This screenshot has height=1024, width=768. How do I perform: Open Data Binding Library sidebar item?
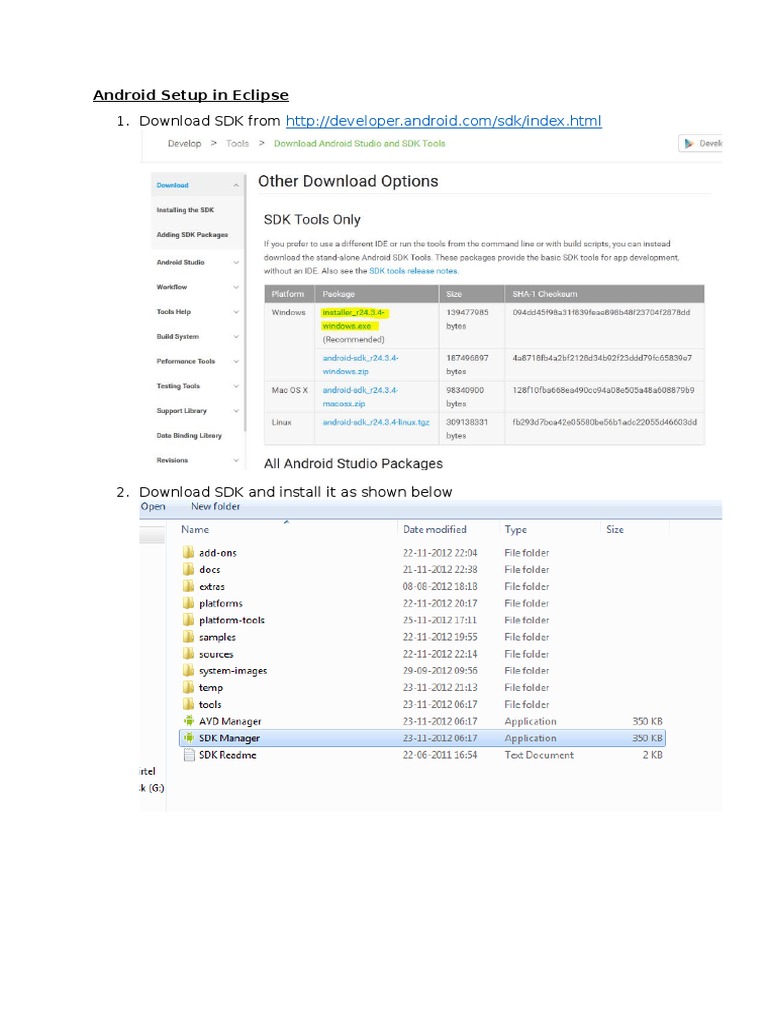pos(189,436)
